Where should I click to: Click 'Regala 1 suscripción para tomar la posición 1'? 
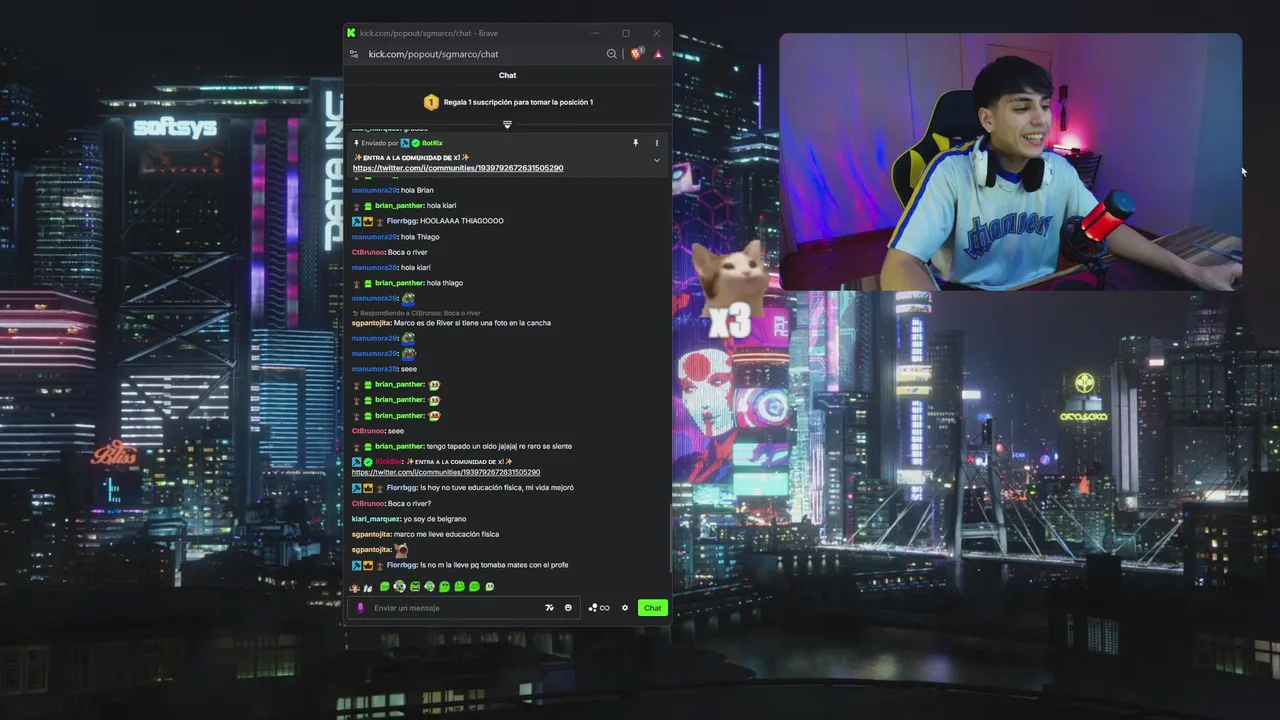point(518,102)
